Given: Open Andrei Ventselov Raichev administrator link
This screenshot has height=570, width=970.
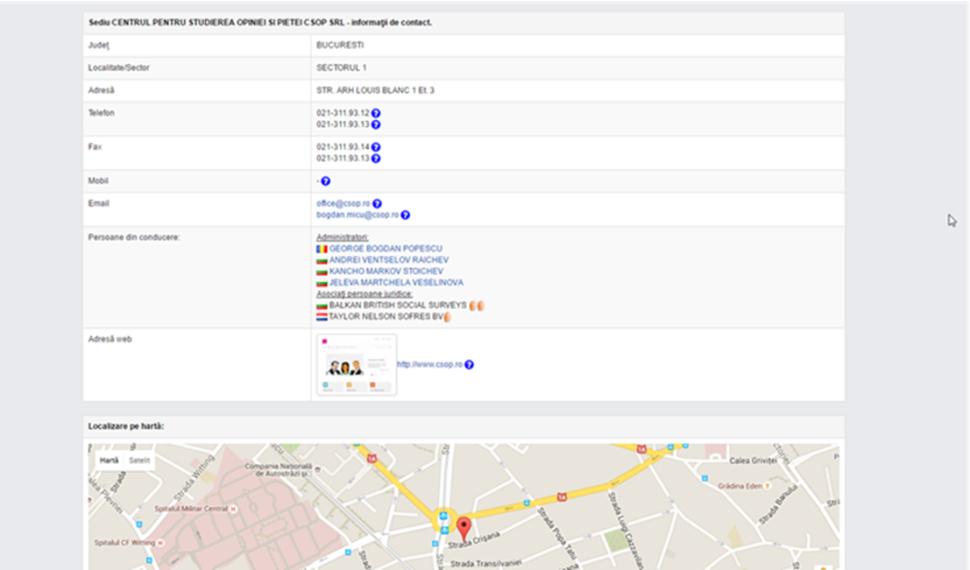Looking at the screenshot, I should [x=388, y=260].
